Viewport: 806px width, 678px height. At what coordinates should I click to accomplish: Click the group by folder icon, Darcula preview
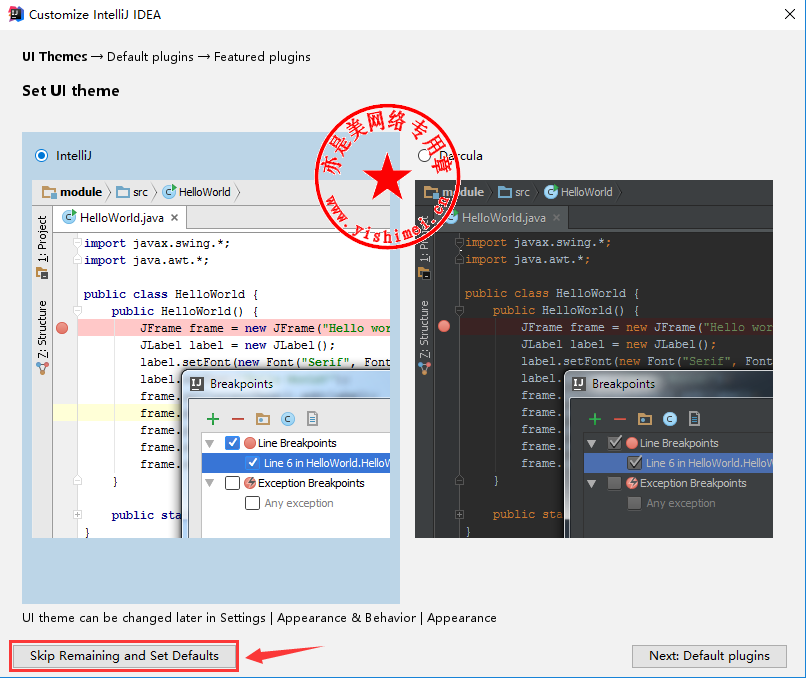[x=645, y=419]
